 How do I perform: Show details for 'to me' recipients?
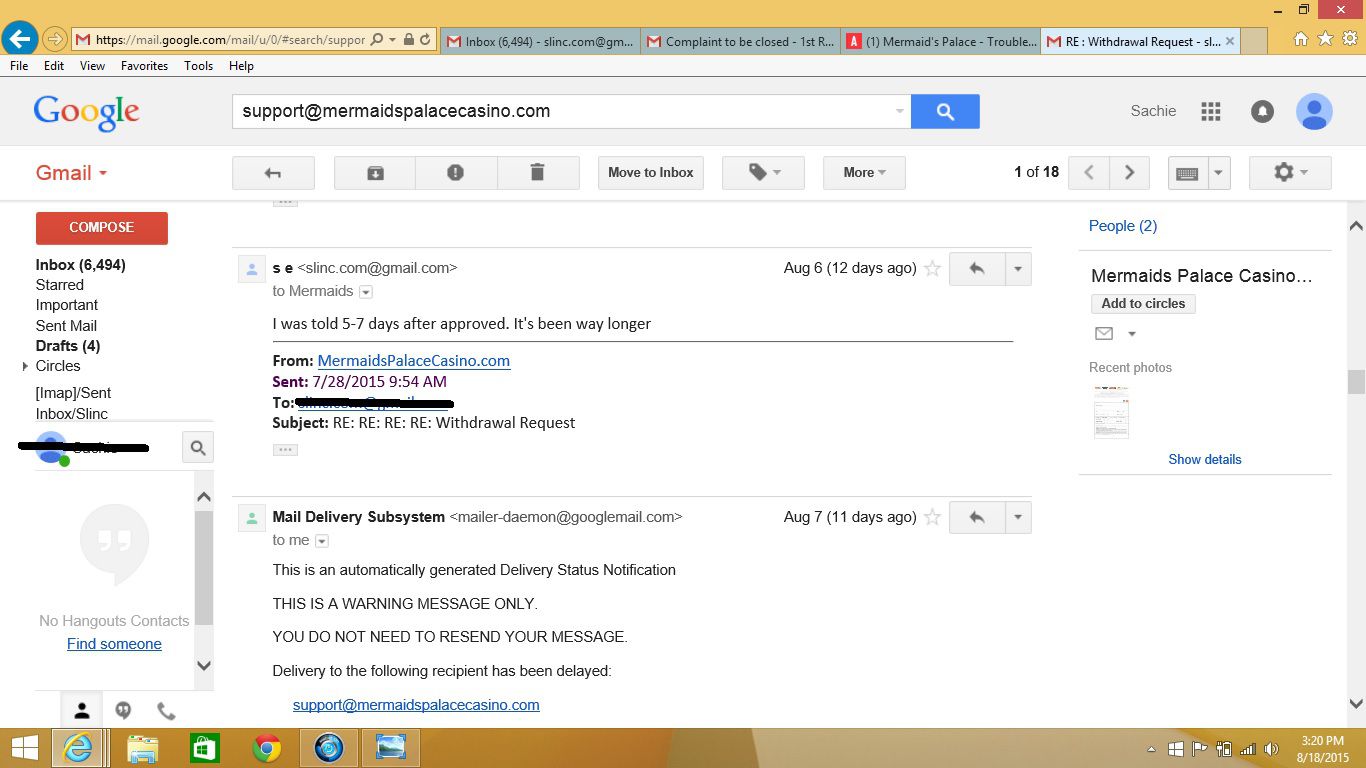[322, 541]
